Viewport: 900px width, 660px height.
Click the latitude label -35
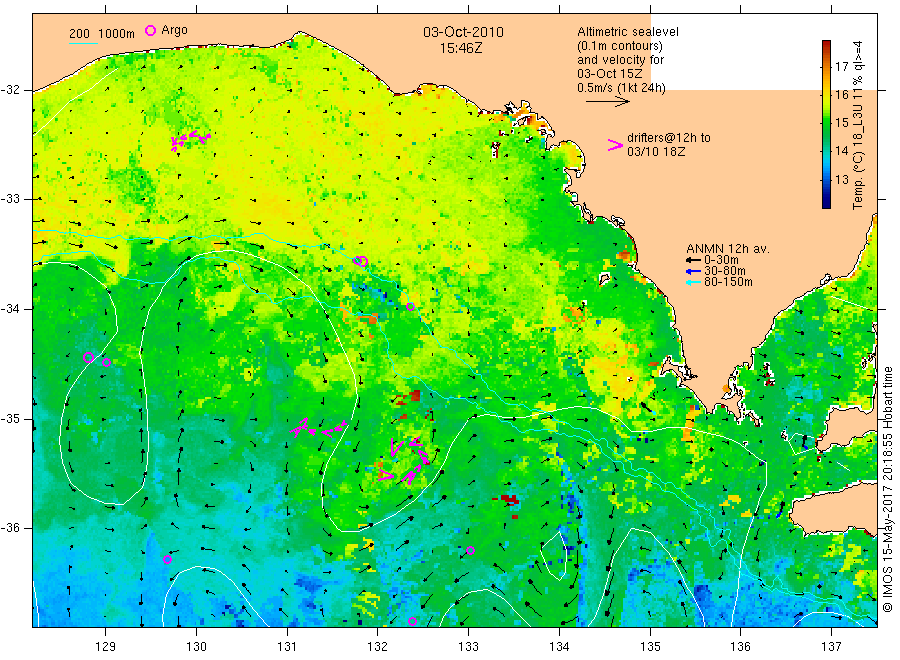point(10,418)
